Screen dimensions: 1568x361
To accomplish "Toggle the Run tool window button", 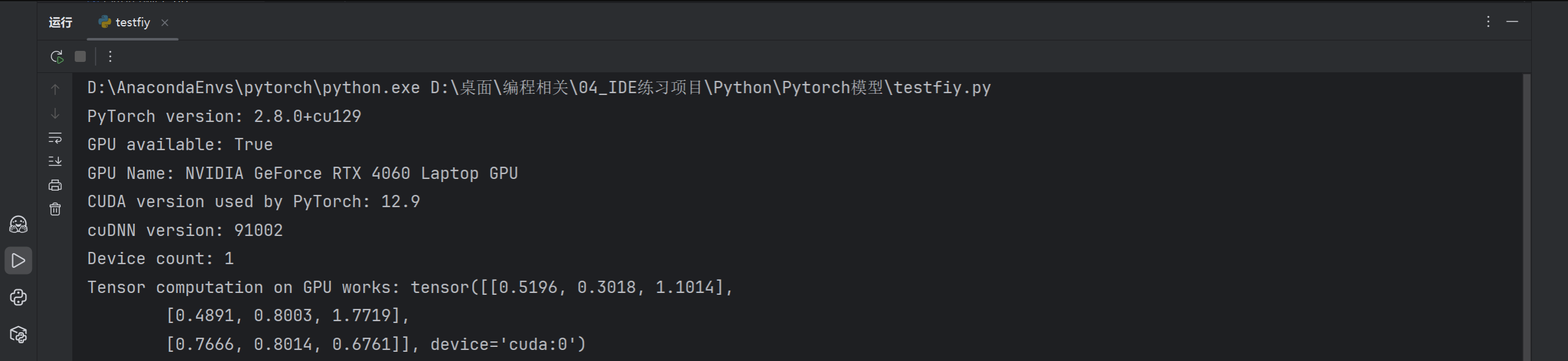I will 18,261.
